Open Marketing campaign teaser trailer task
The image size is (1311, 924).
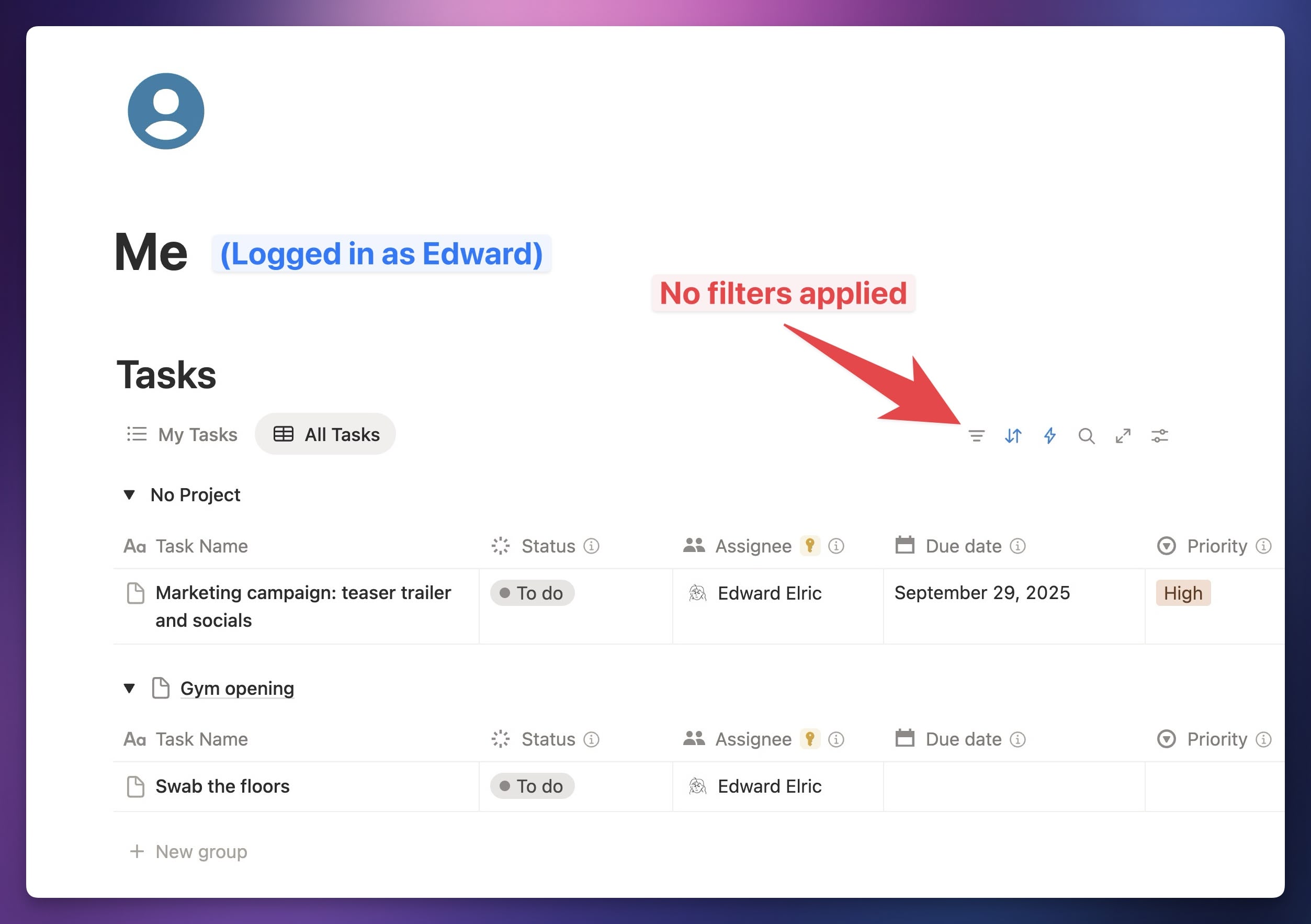(302, 593)
